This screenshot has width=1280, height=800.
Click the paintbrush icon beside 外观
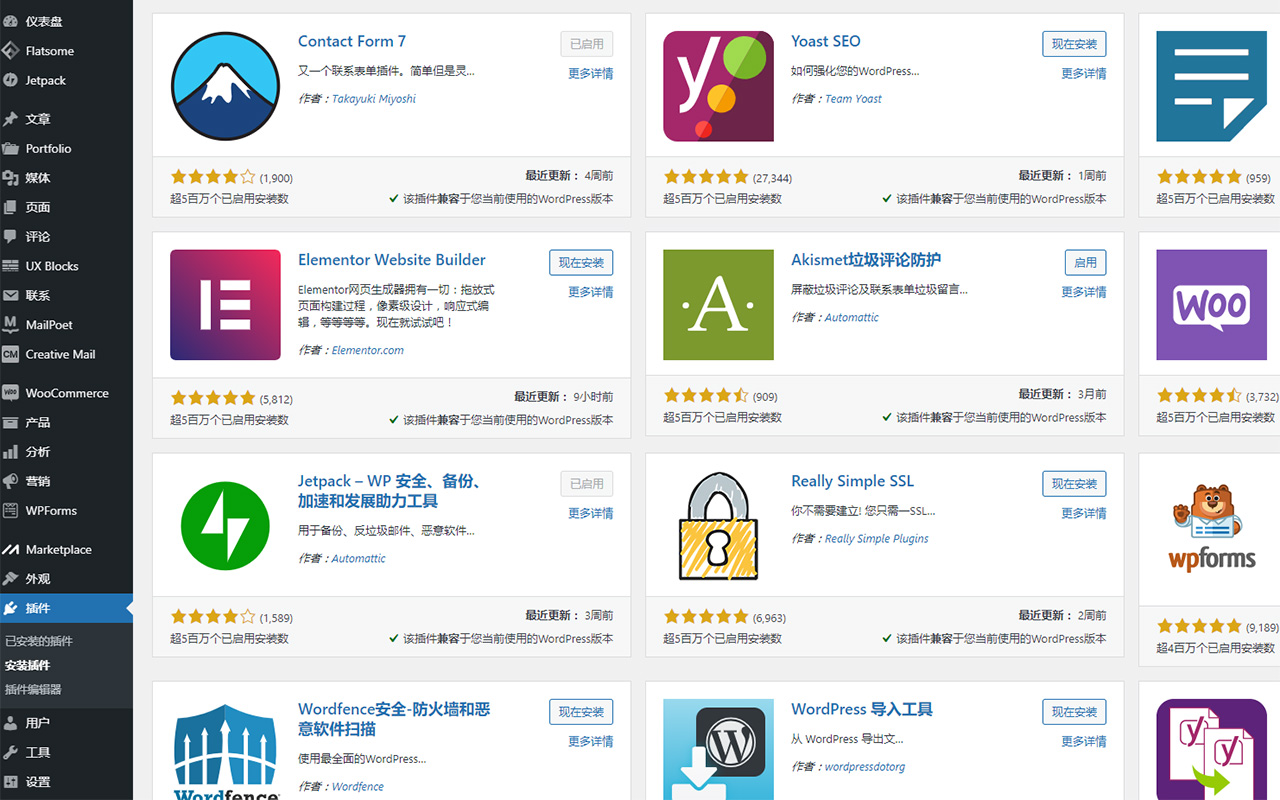click(x=10, y=579)
